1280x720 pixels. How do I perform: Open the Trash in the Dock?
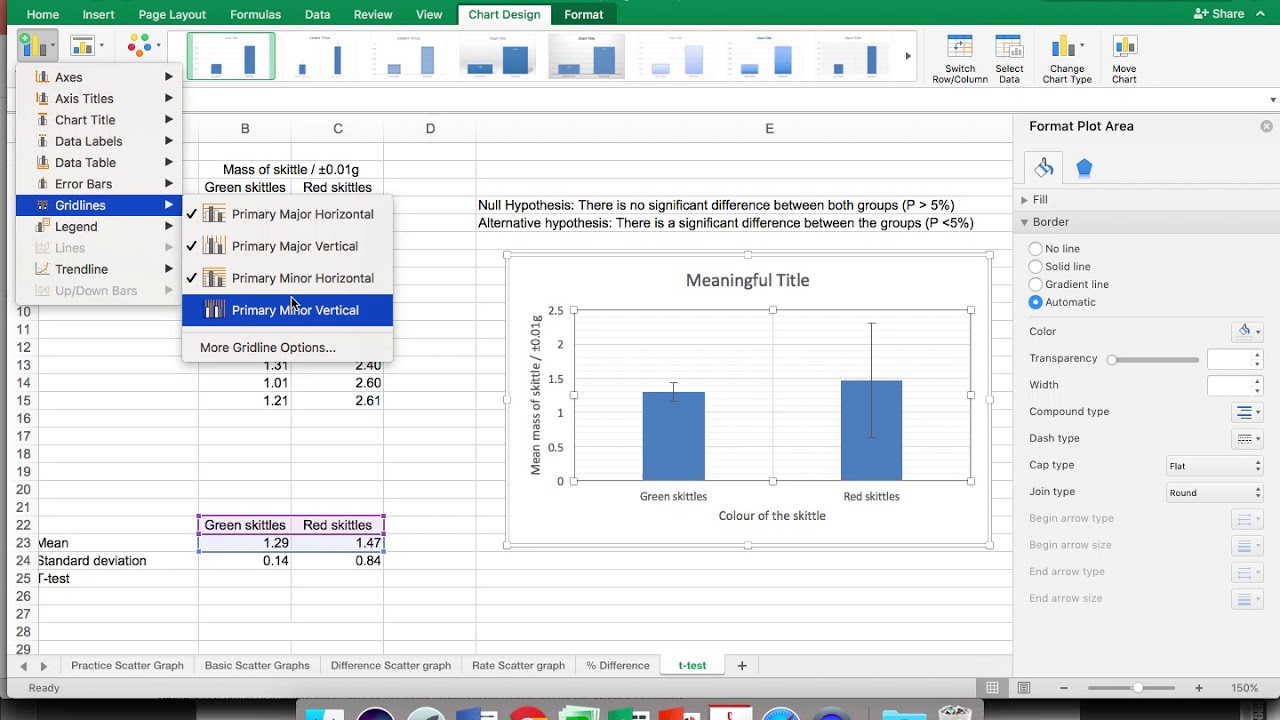click(955, 713)
